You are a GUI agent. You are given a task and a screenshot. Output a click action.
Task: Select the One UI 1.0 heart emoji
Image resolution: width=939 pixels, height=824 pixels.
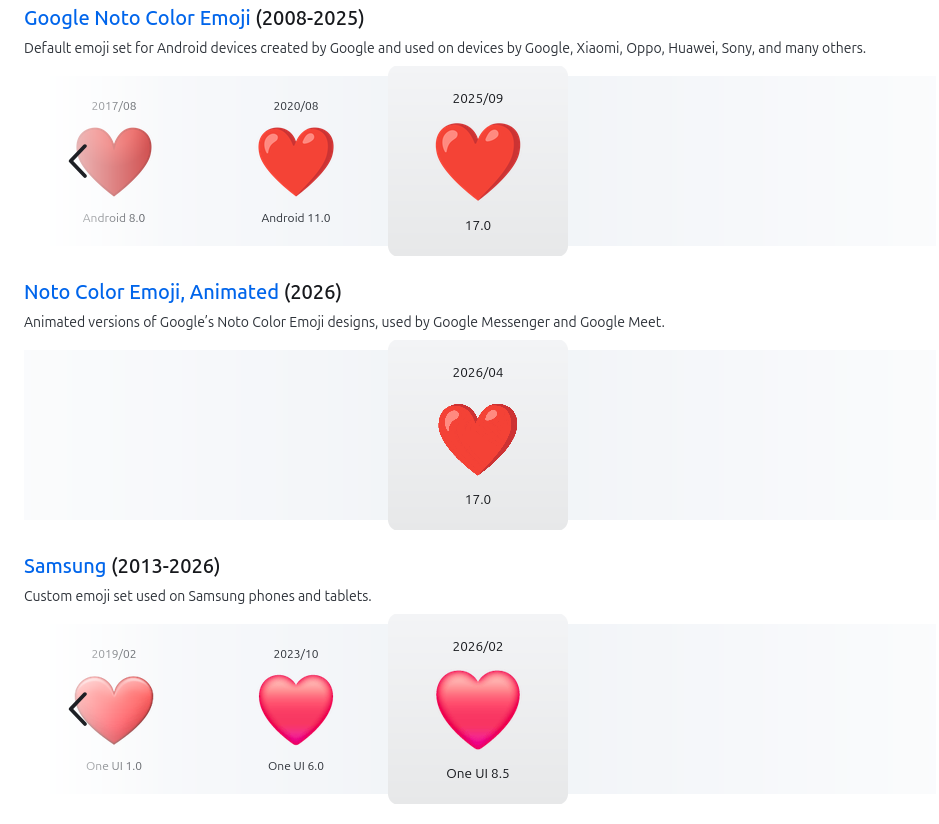[114, 710]
